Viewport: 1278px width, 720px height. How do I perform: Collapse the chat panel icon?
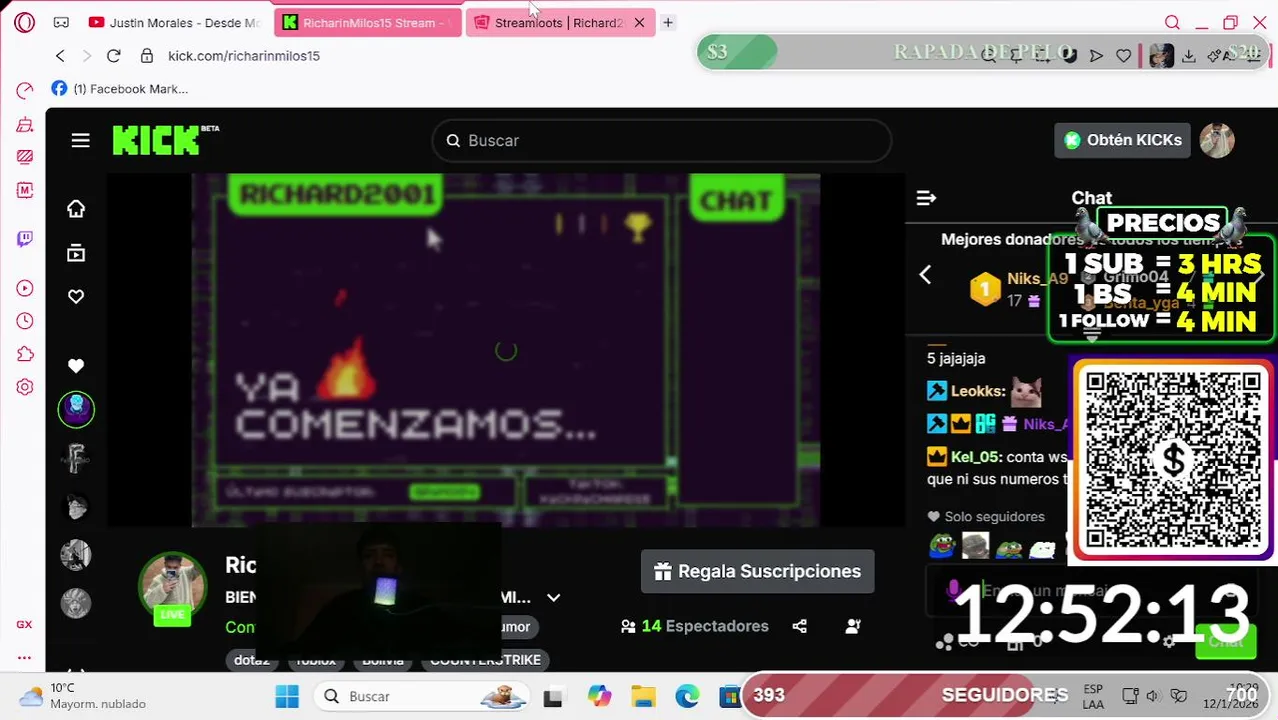click(926, 198)
